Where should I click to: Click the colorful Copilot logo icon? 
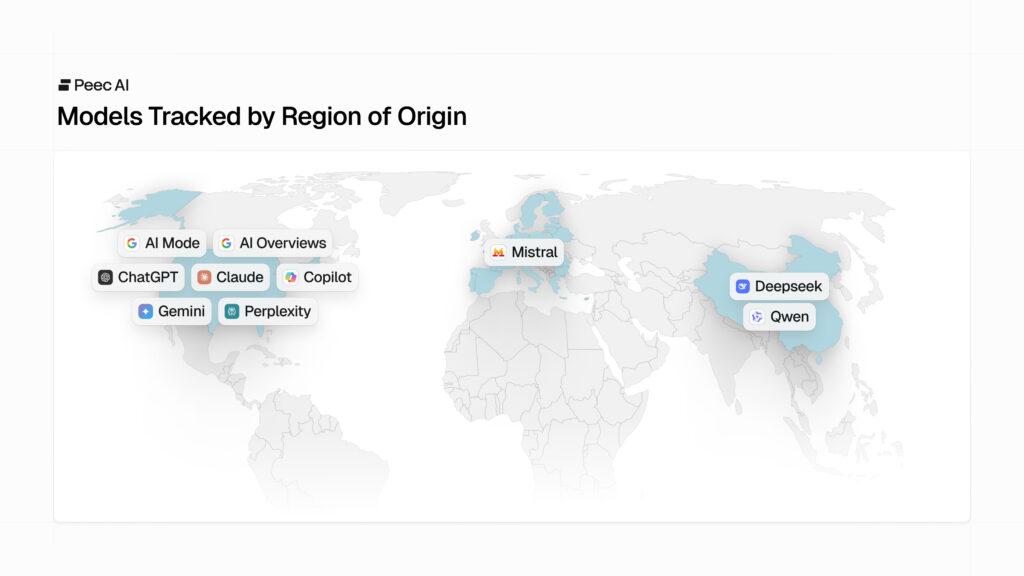click(291, 277)
